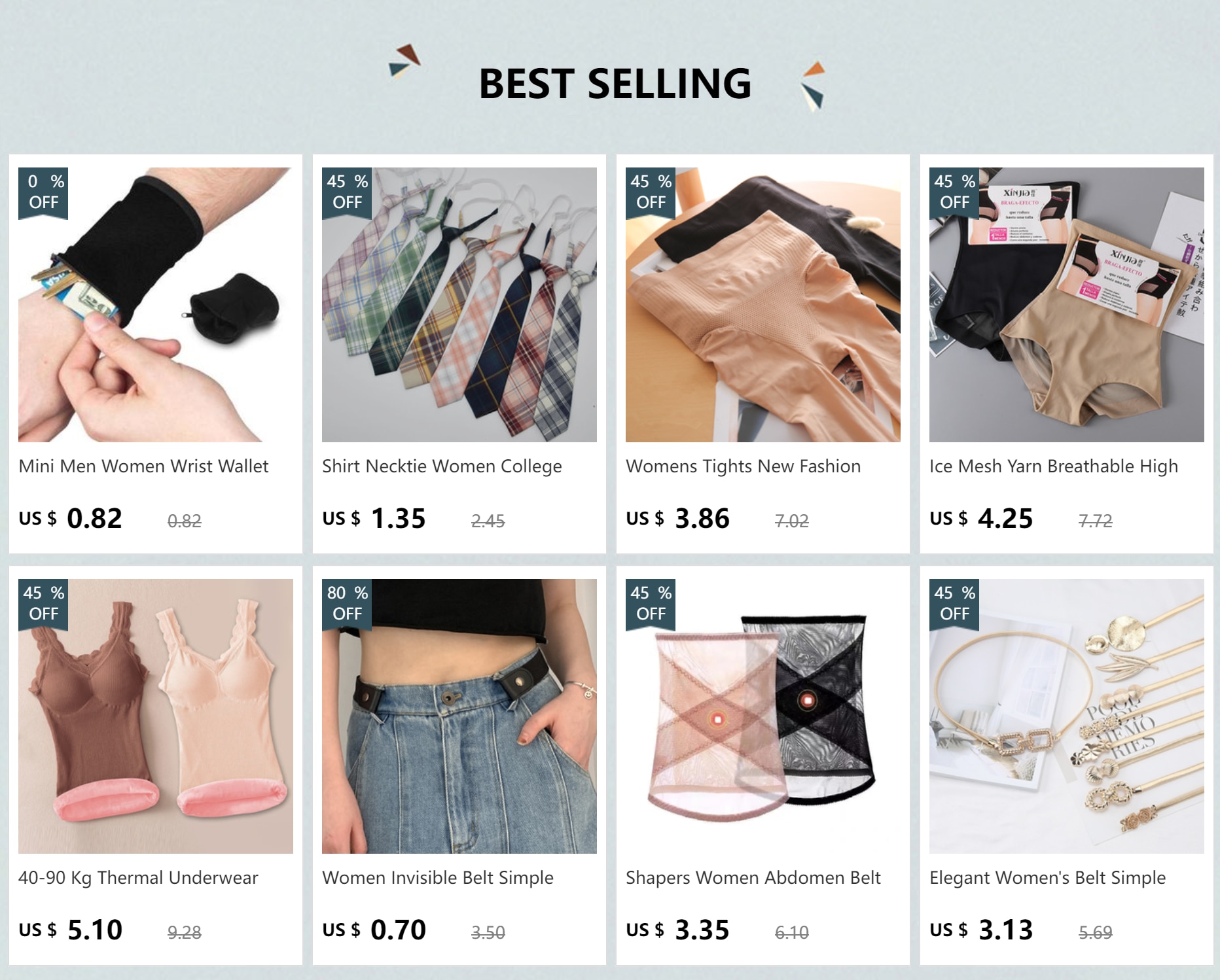
Task: Open Shirt Necktie Women College title link
Action: coord(442,466)
